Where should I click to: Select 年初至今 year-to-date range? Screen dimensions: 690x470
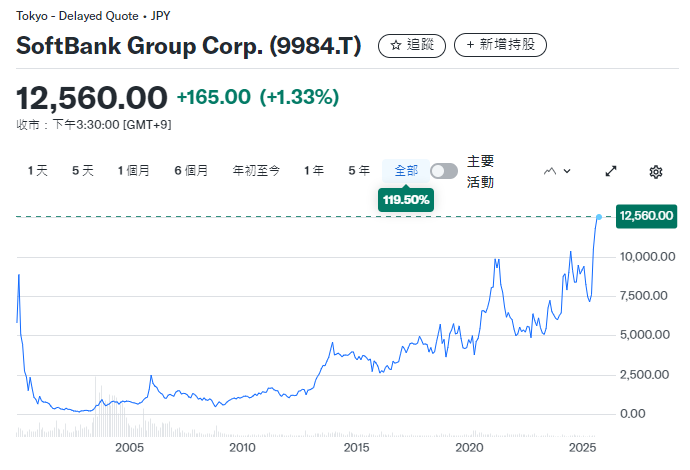click(256, 171)
